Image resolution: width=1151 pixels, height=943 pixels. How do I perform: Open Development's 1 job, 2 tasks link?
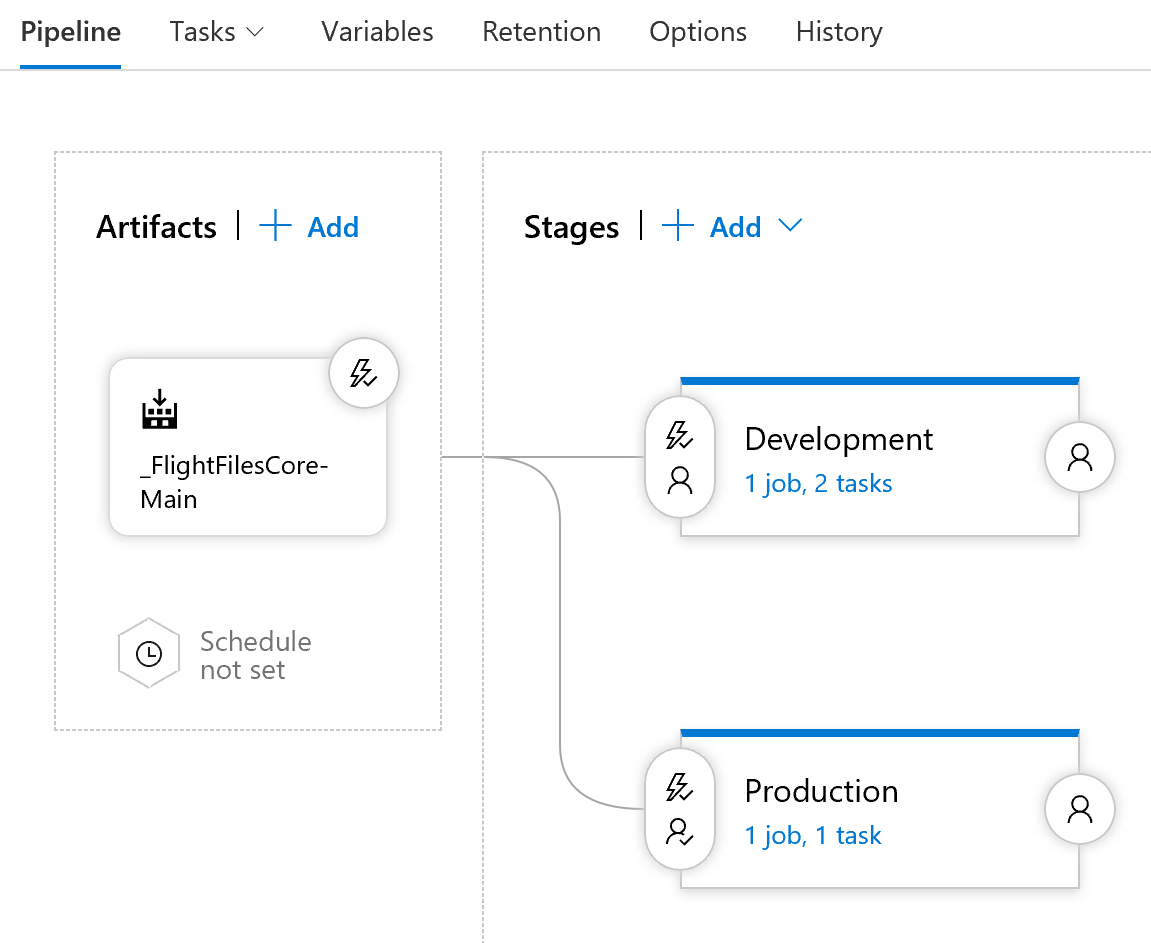pos(818,484)
